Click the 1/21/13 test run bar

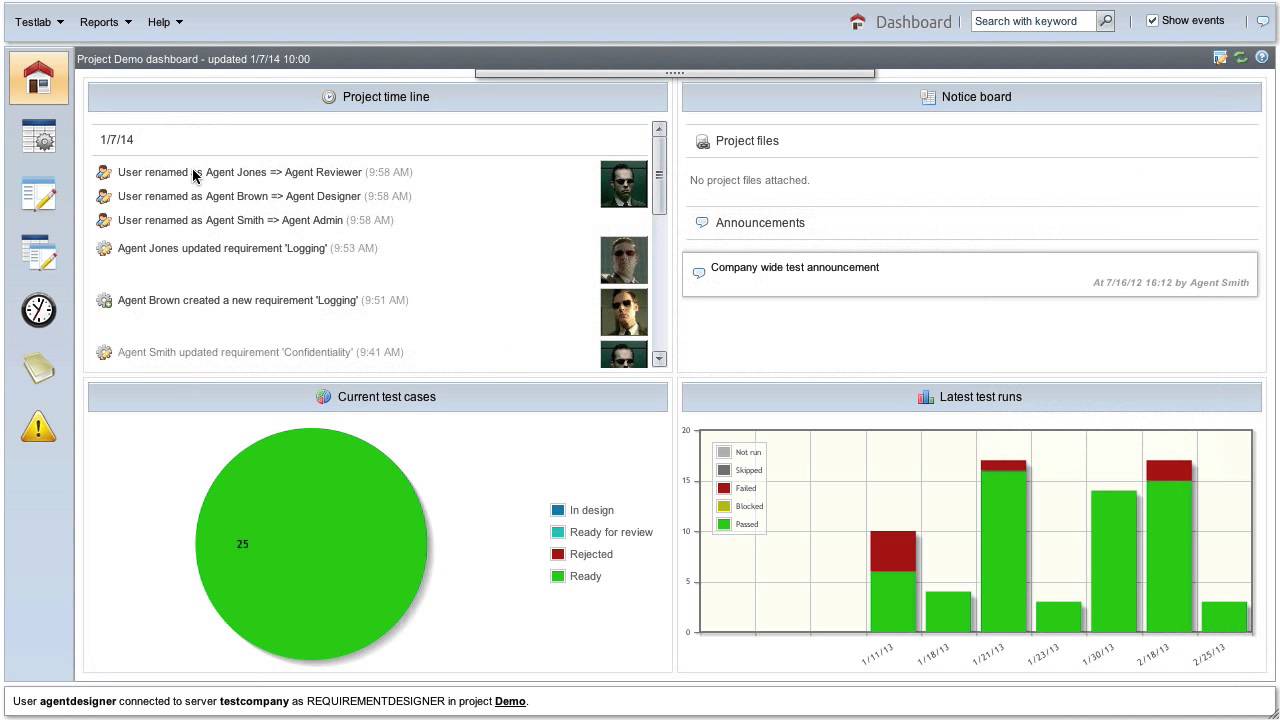click(x=1003, y=546)
